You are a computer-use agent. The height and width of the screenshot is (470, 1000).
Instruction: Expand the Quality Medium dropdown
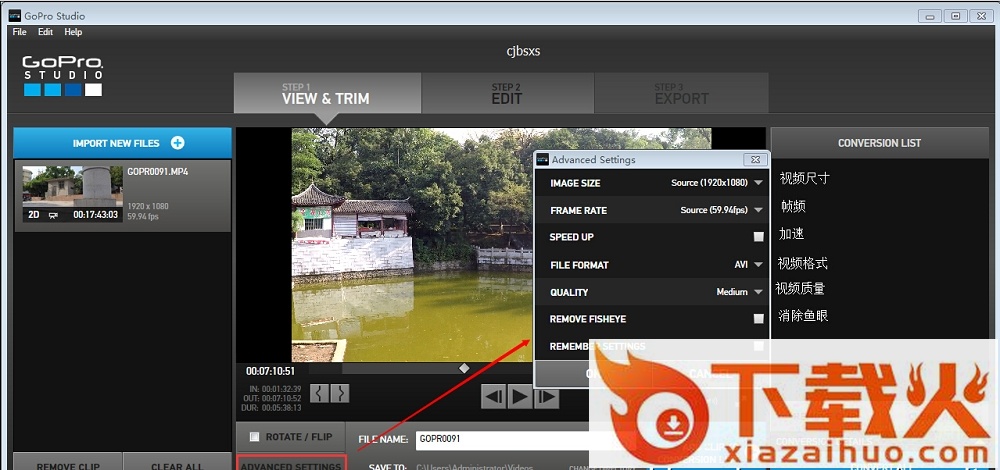(x=758, y=292)
